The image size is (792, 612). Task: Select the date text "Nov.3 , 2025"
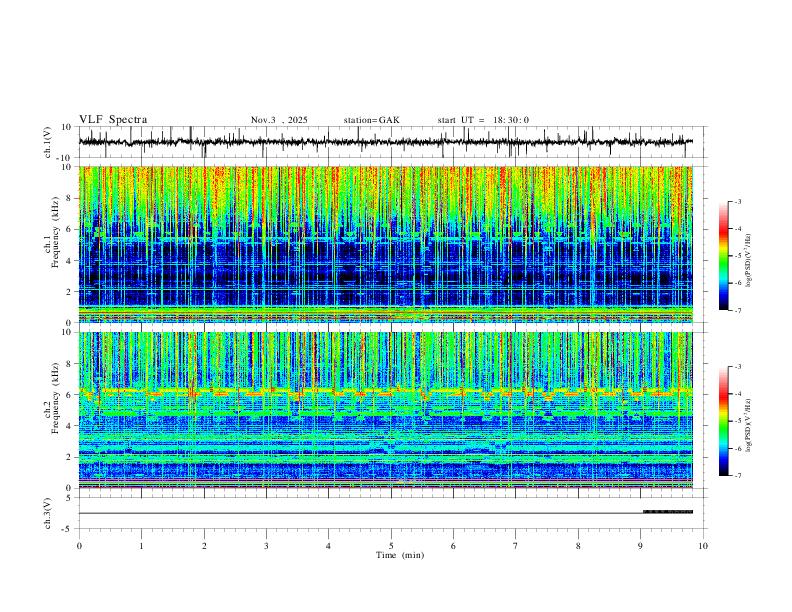click(279, 120)
